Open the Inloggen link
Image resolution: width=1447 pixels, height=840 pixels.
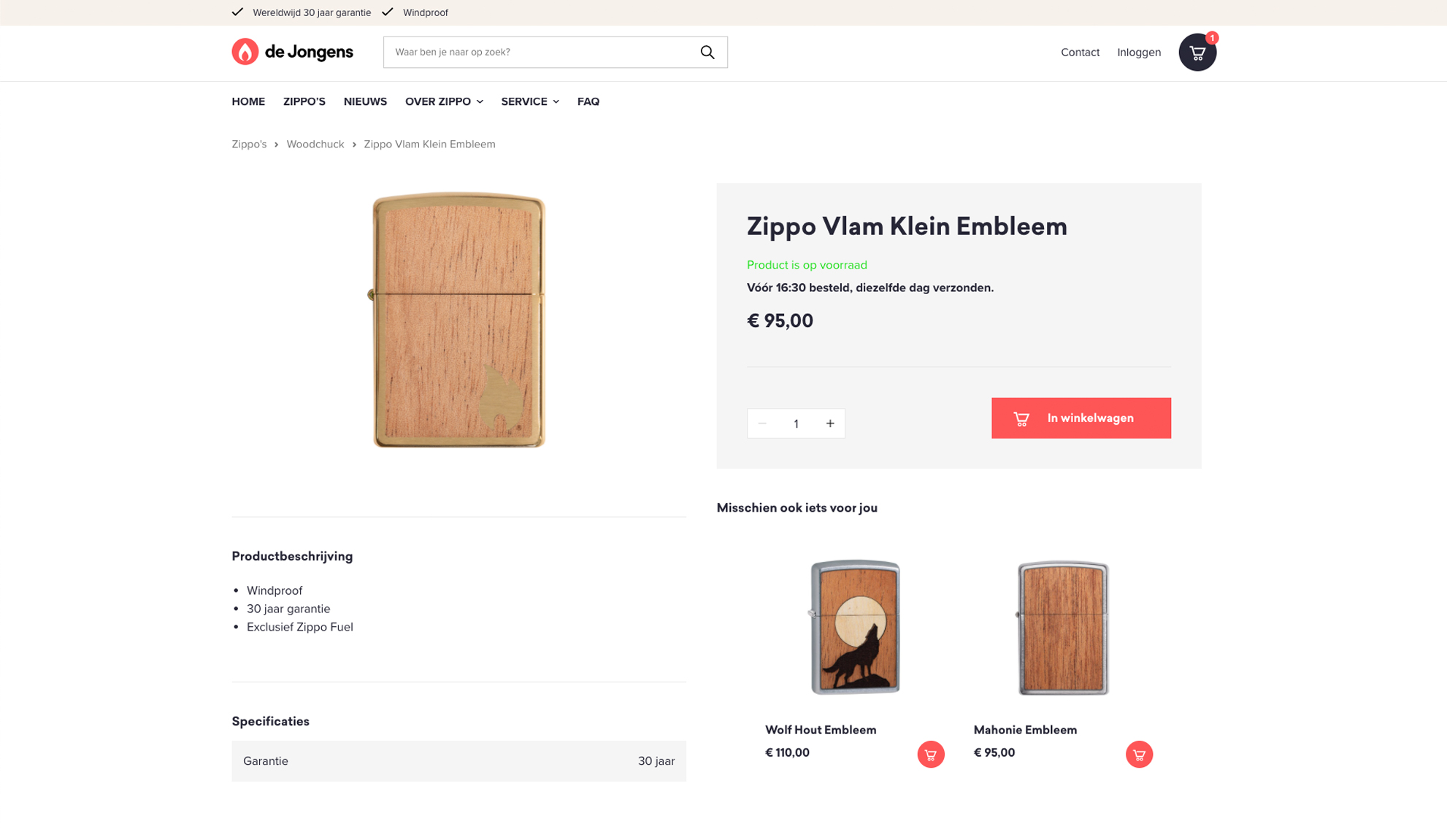point(1138,53)
